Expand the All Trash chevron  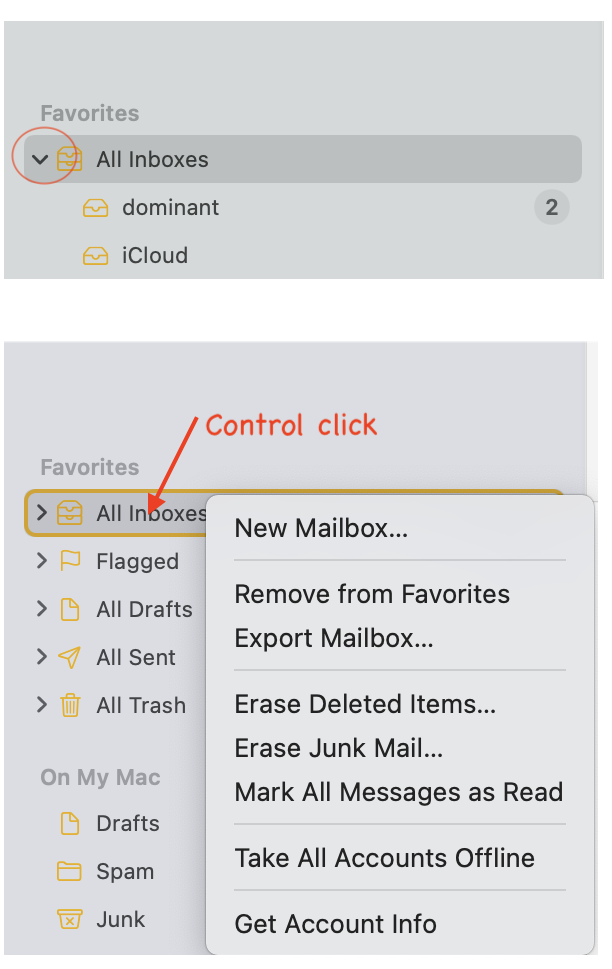pos(41,705)
